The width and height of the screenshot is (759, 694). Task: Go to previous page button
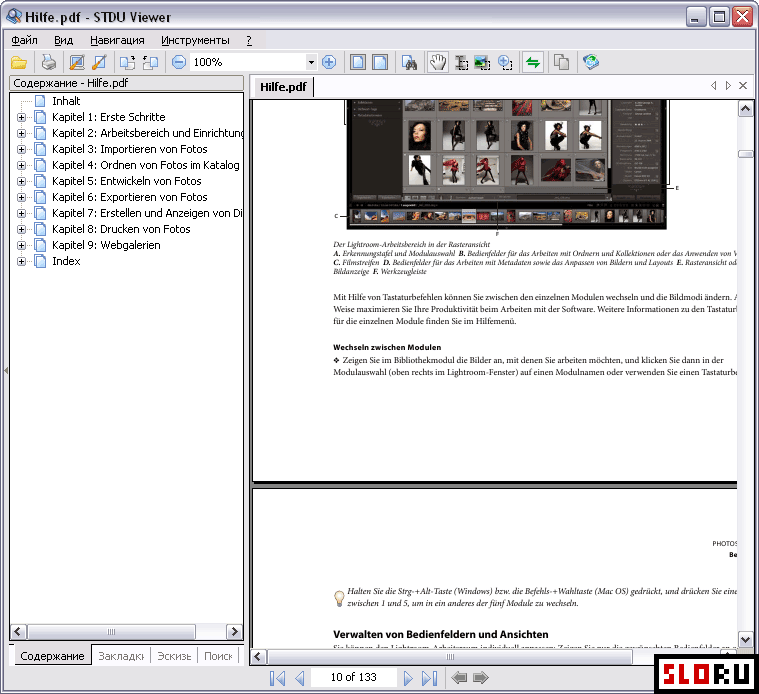coord(300,678)
